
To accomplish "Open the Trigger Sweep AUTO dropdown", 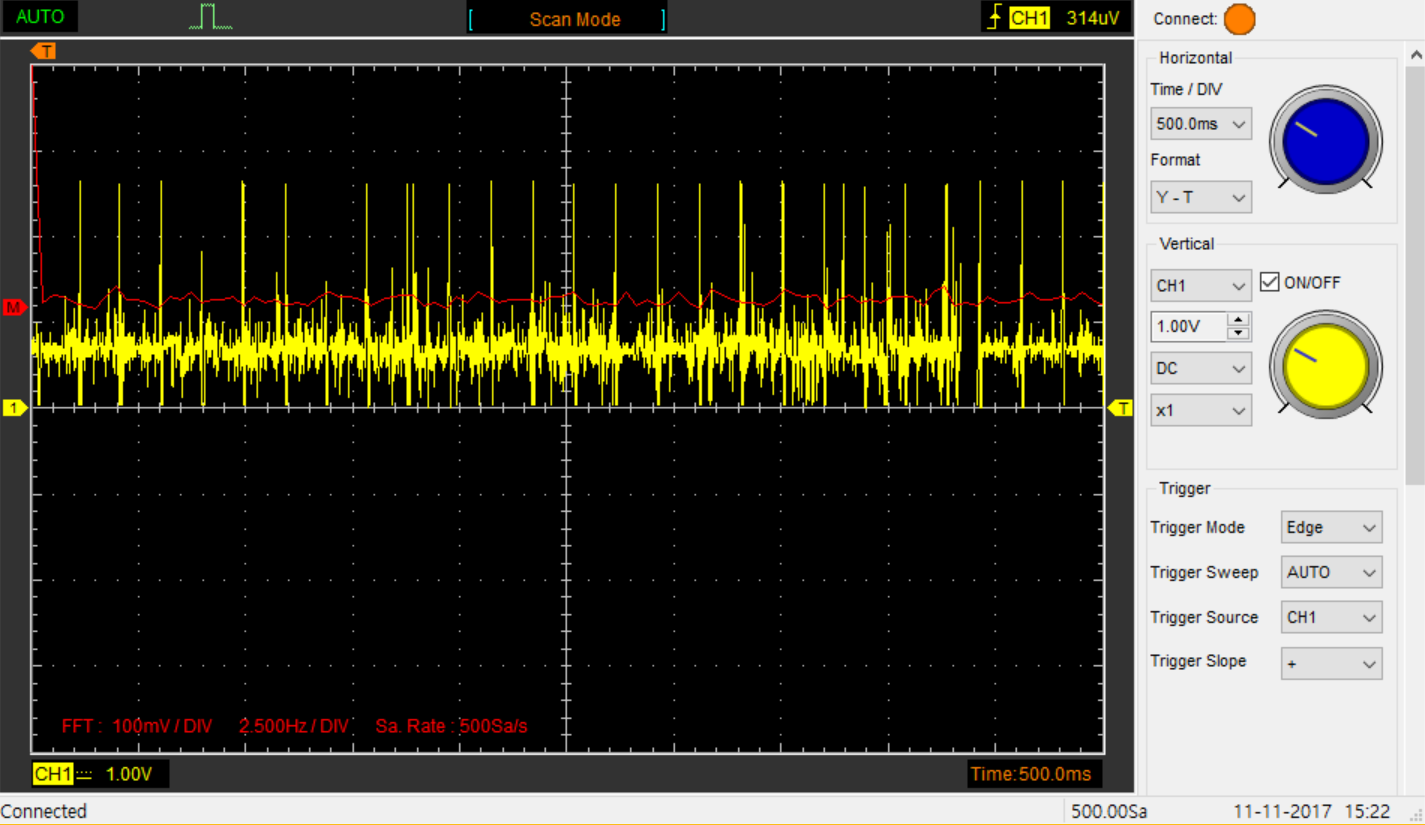I will coord(1331,572).
